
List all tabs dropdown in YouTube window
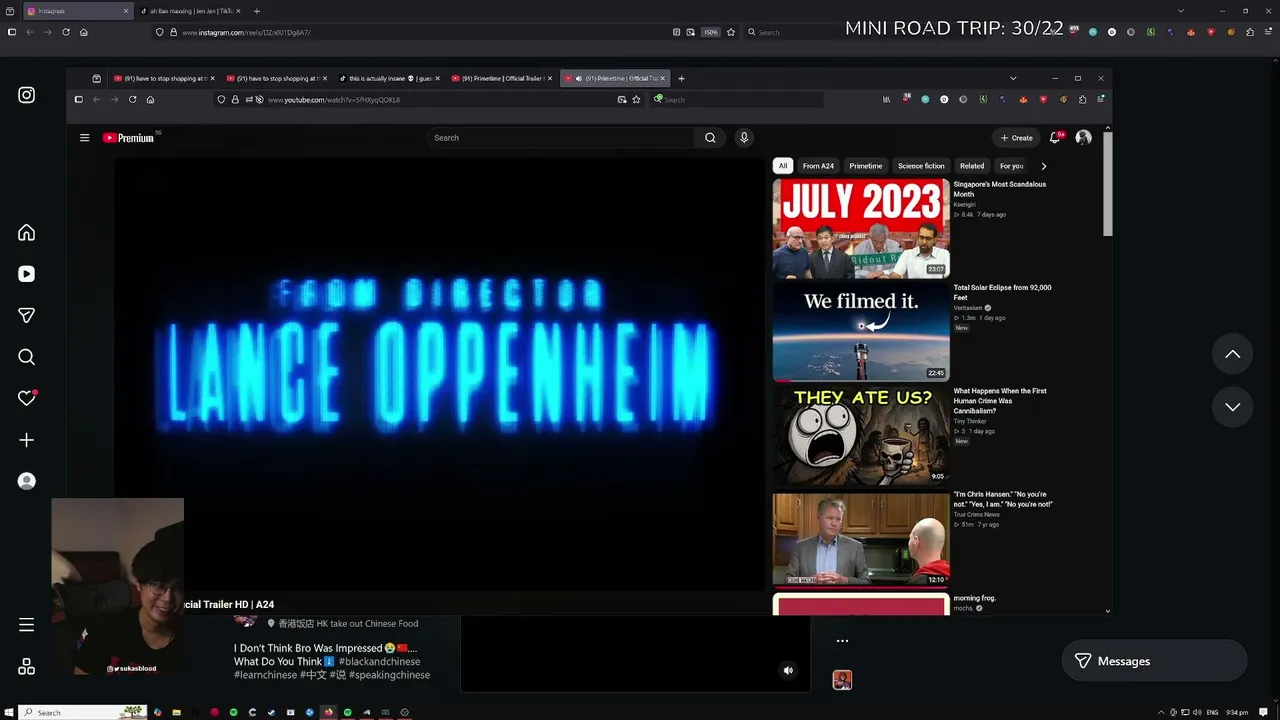tap(1013, 78)
